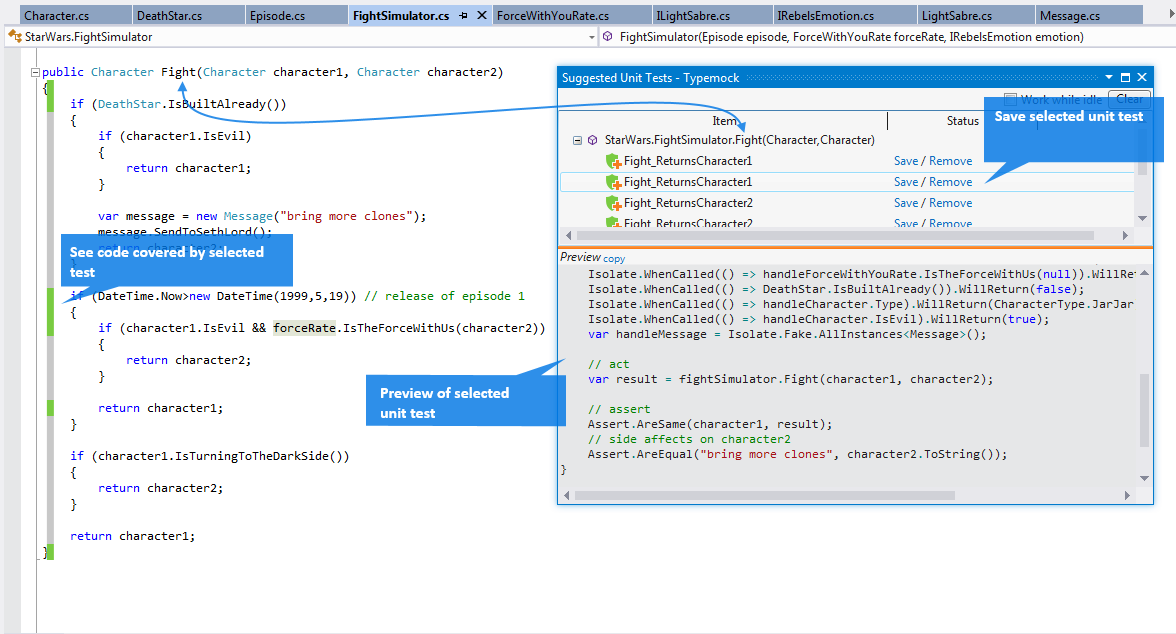Maximize the Suggested Unit Tests panel
The image size is (1176, 634).
1125,77
